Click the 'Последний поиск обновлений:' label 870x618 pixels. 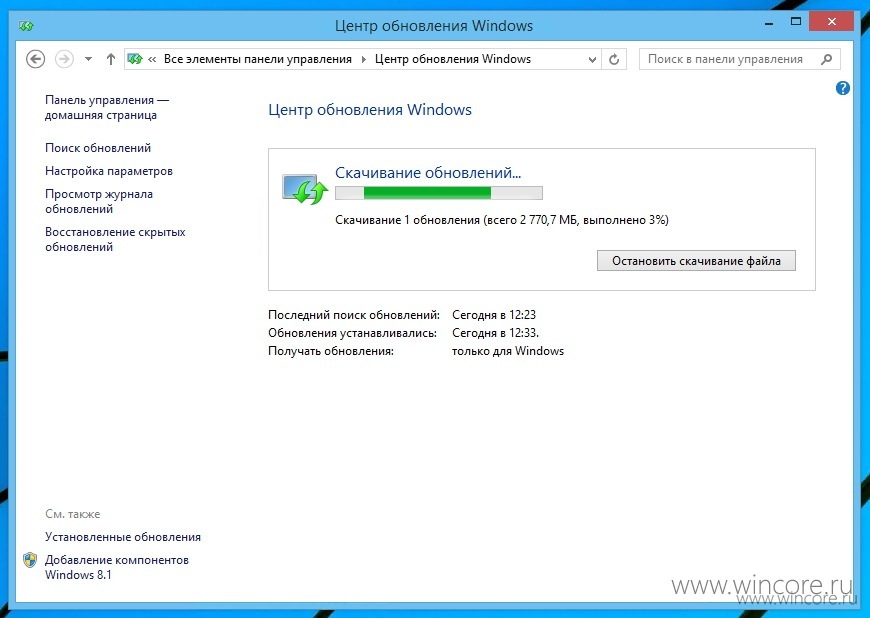point(354,315)
